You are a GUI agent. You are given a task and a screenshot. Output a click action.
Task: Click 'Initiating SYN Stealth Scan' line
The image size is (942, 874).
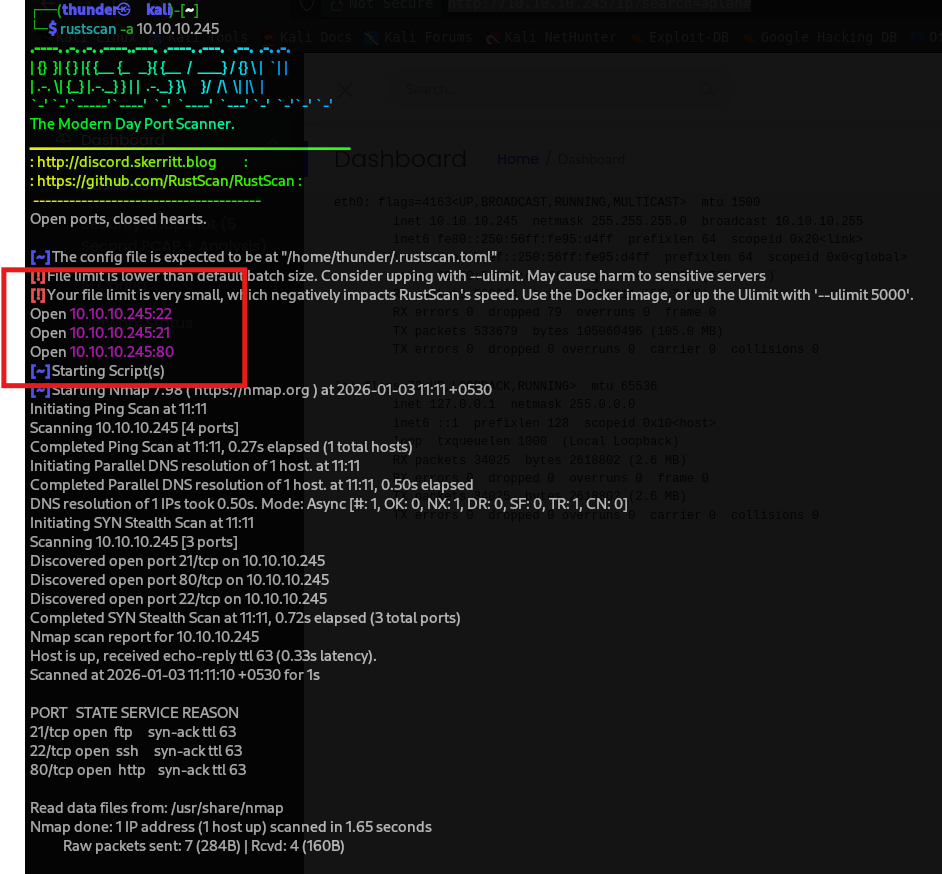(142, 523)
